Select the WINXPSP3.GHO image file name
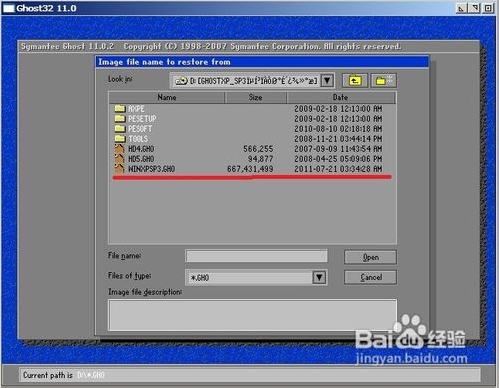The height and width of the screenshot is (388, 499). pos(152,169)
